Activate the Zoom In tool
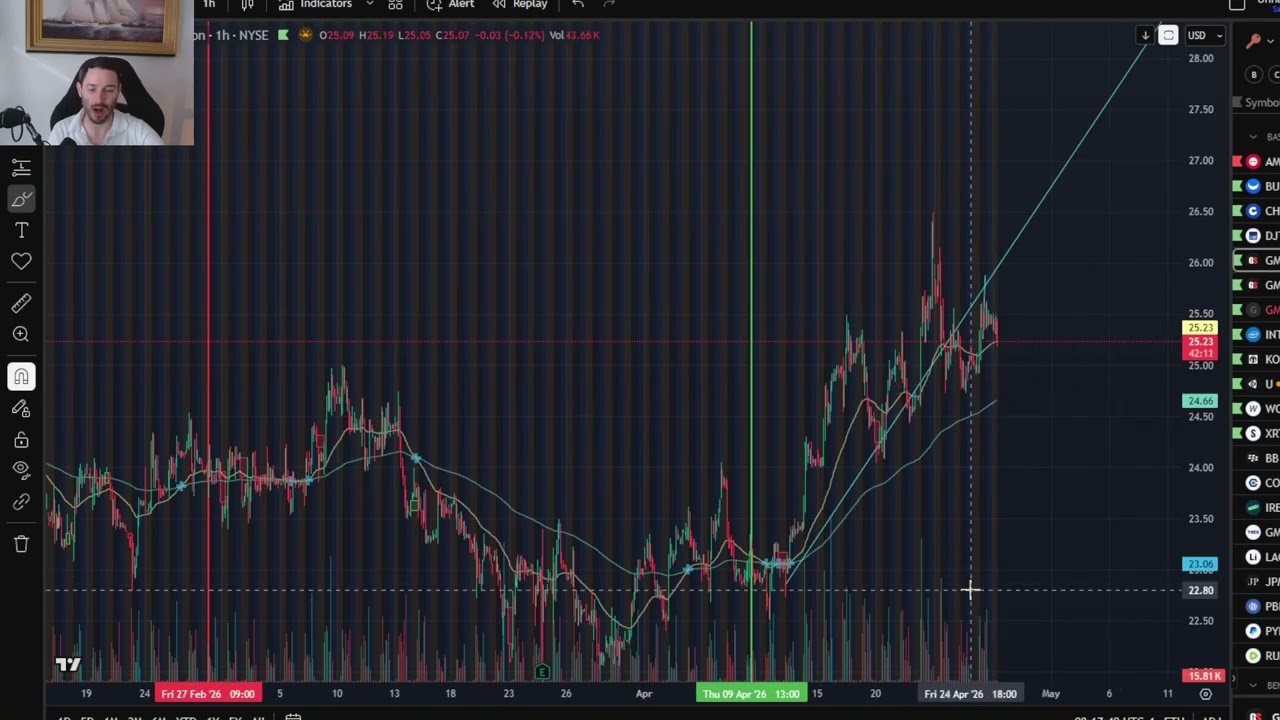This screenshot has height=720, width=1280. pyautogui.click(x=21, y=335)
